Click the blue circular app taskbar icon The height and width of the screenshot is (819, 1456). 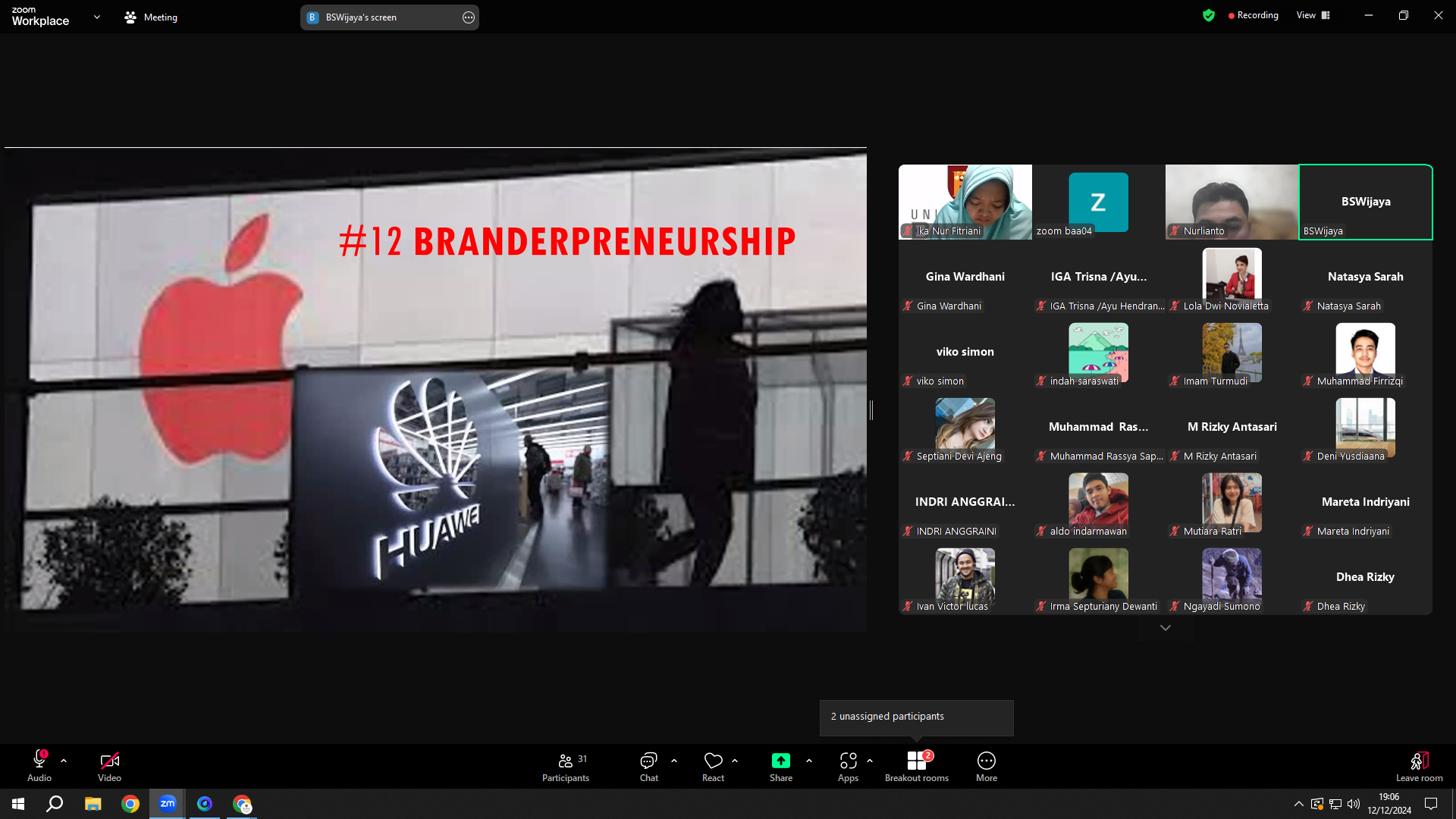pos(205,804)
